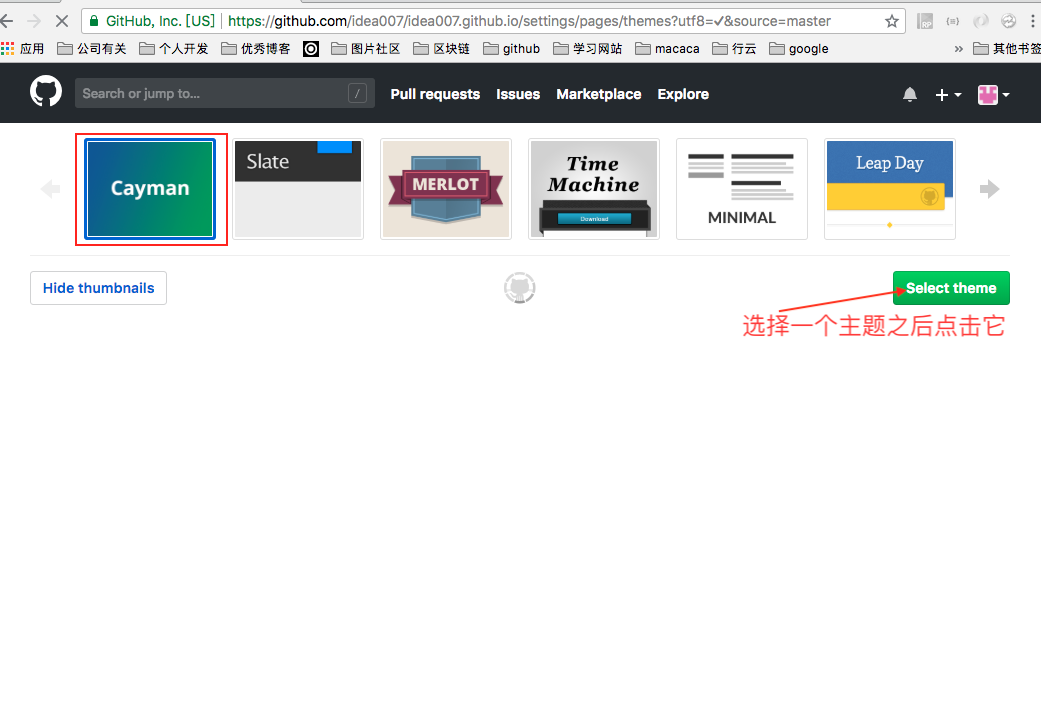Open the 个人开发 bookmark folder
The height and width of the screenshot is (703, 1041).
click(174, 48)
